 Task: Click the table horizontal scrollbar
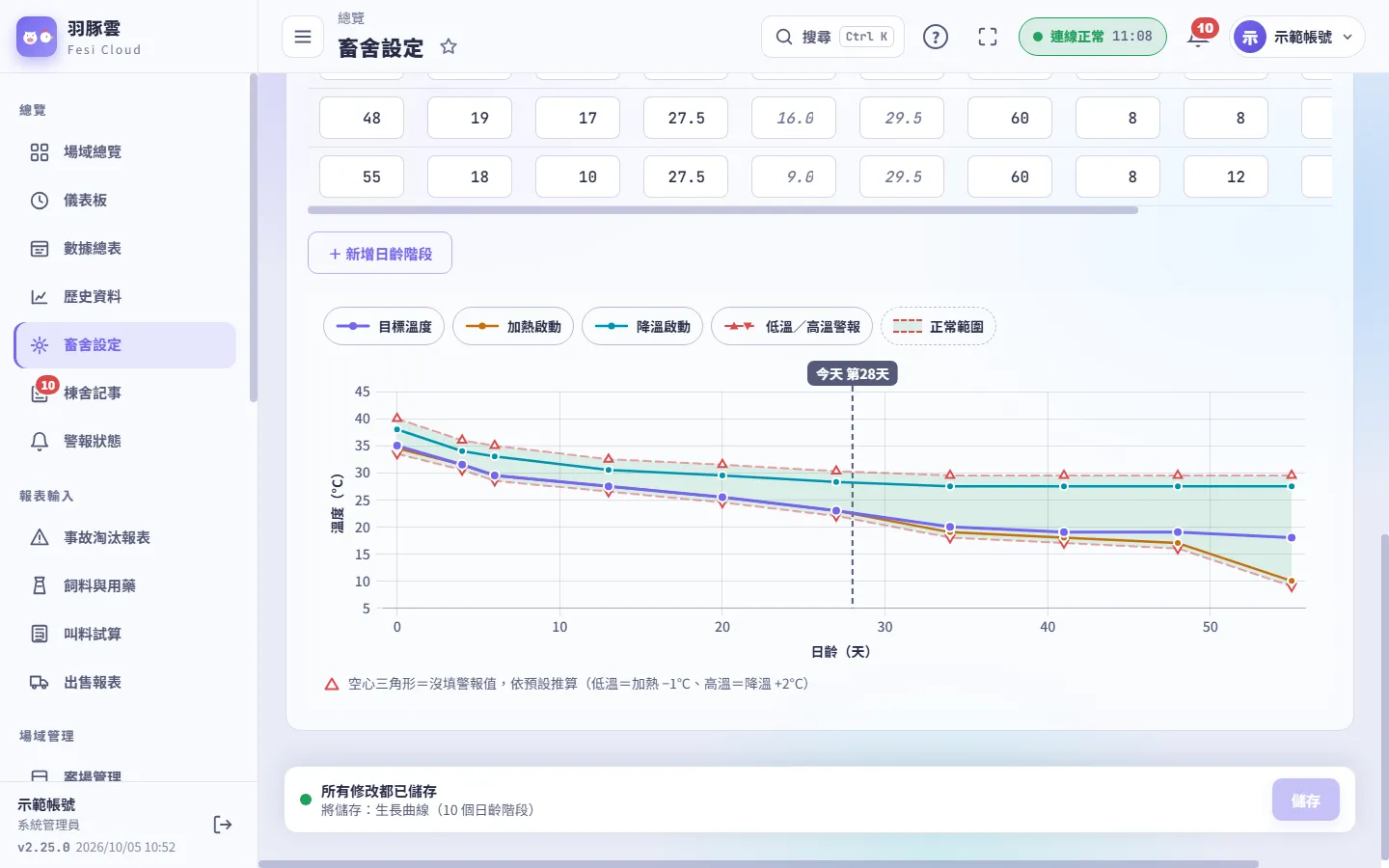pyautogui.click(x=722, y=209)
